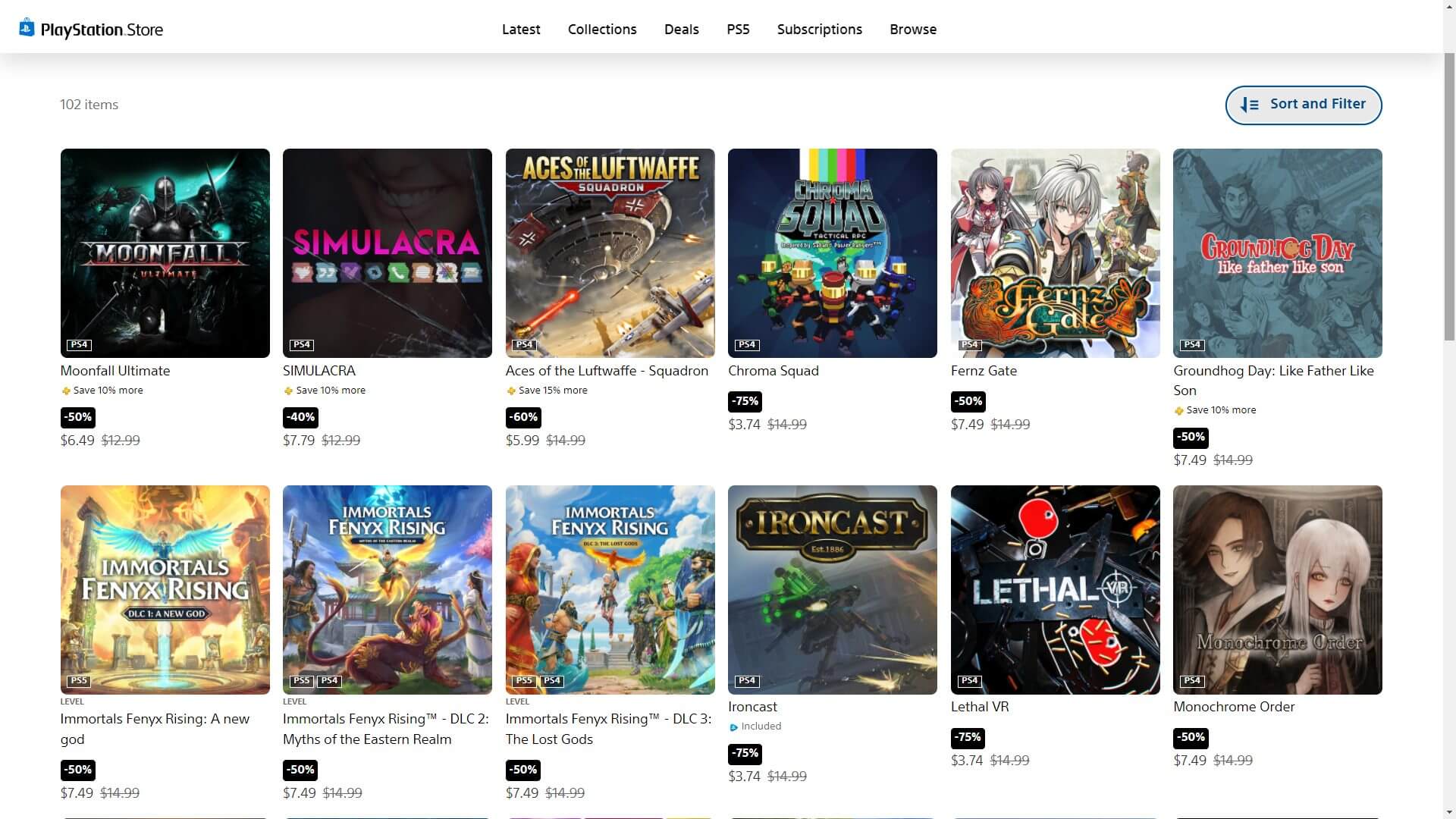The width and height of the screenshot is (1456, 819).
Task: Click the Included icon under Ironcast
Action: click(733, 727)
